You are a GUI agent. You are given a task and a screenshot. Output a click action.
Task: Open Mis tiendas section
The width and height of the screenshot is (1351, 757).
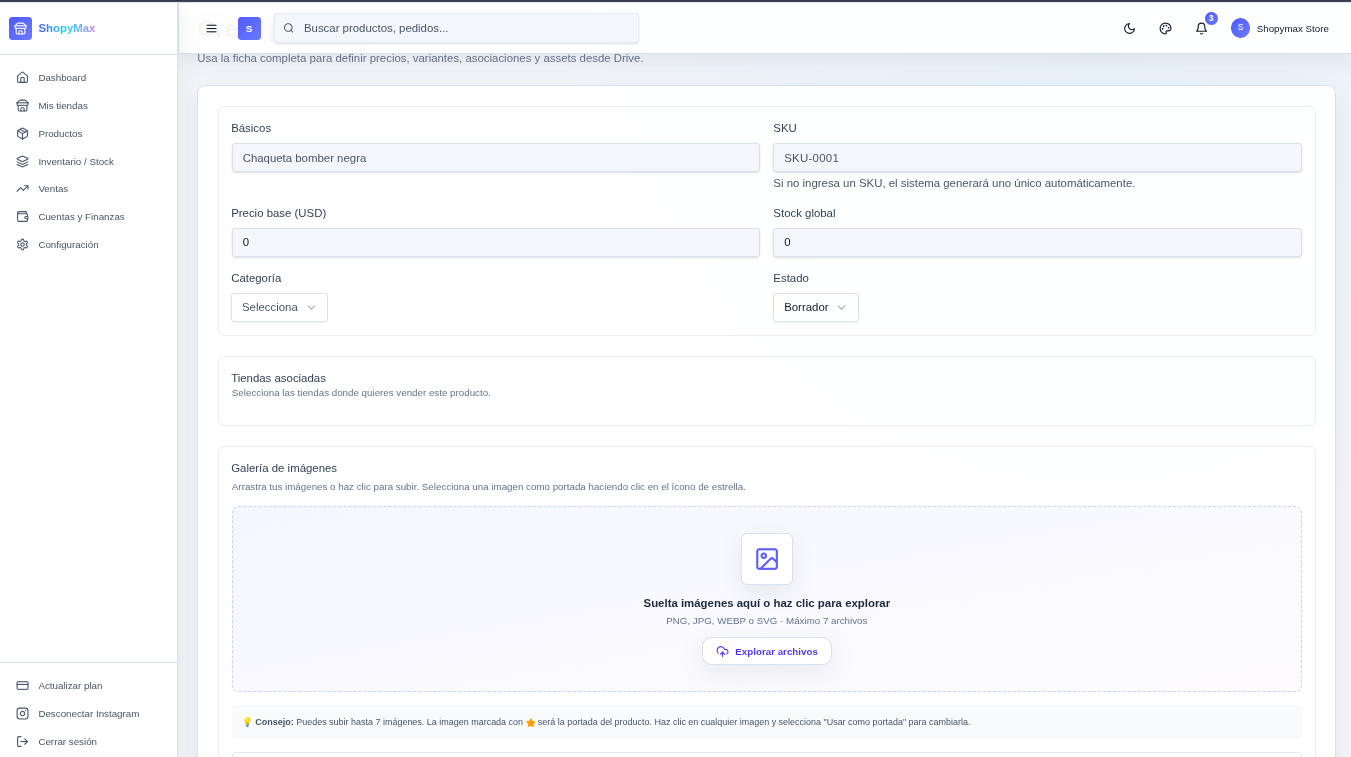62,105
